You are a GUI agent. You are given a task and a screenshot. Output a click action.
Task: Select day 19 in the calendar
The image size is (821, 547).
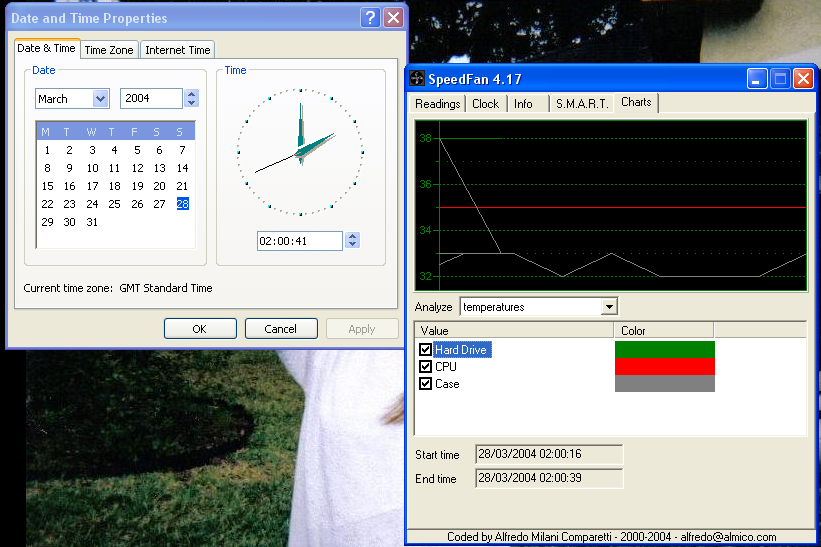pyautogui.click(x=137, y=186)
